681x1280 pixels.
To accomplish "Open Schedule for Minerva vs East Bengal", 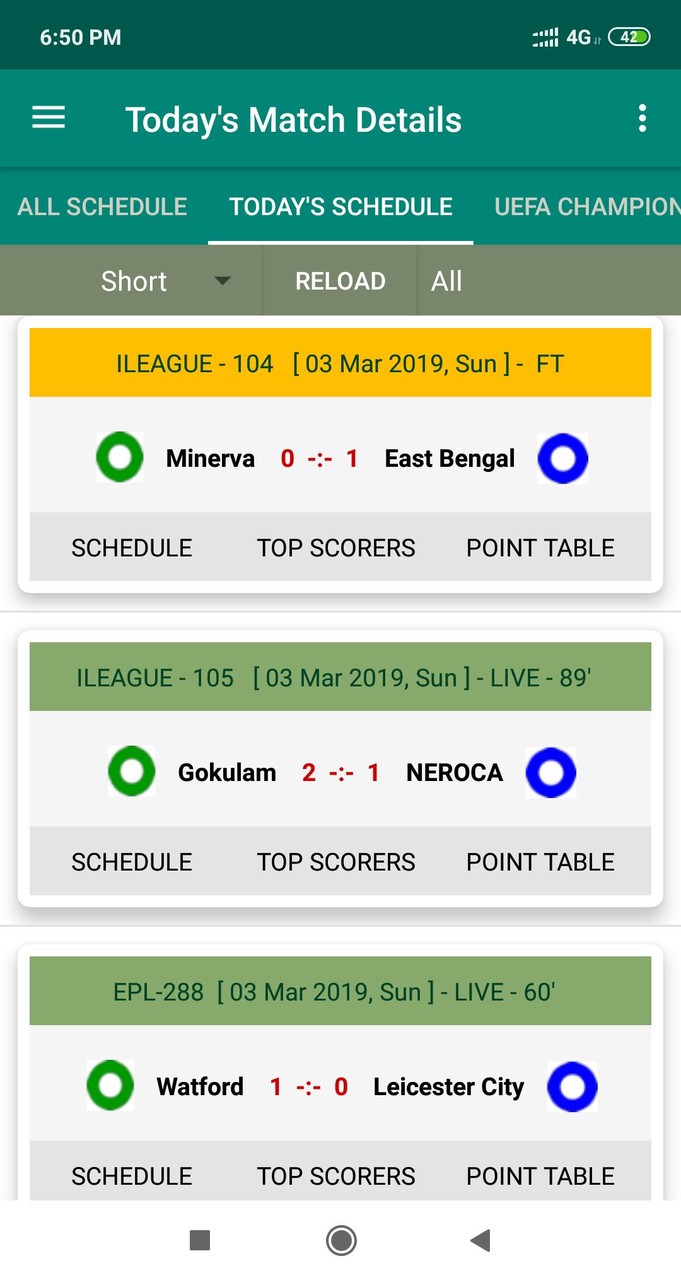I will (131, 548).
